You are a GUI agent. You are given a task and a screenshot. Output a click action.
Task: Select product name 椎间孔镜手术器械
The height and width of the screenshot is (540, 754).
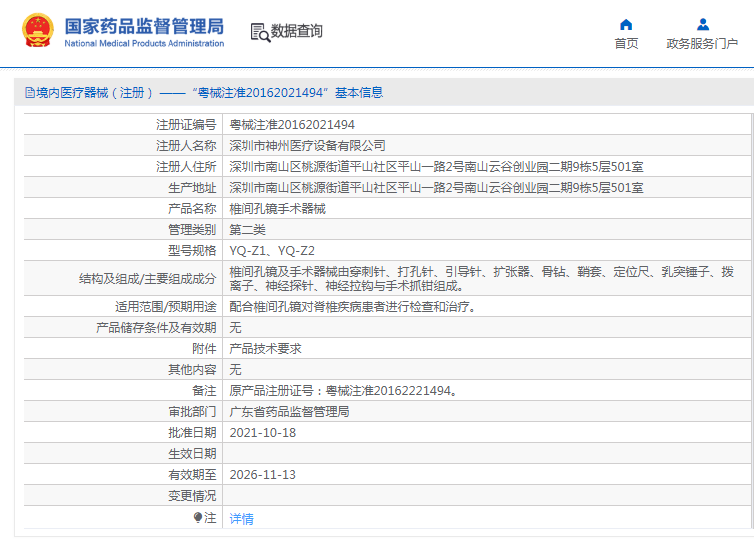(x=277, y=209)
